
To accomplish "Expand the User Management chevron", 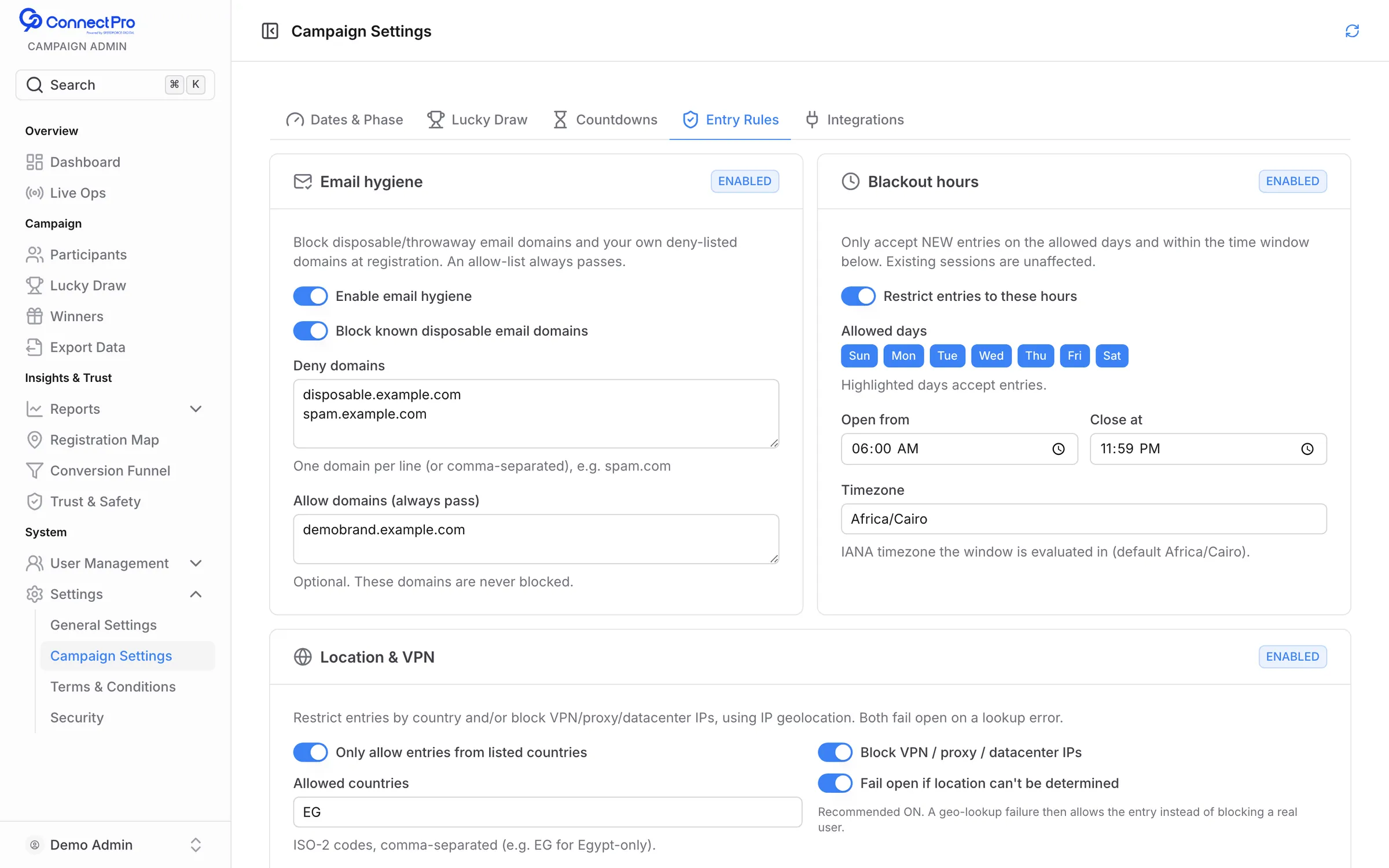I will (196, 563).
